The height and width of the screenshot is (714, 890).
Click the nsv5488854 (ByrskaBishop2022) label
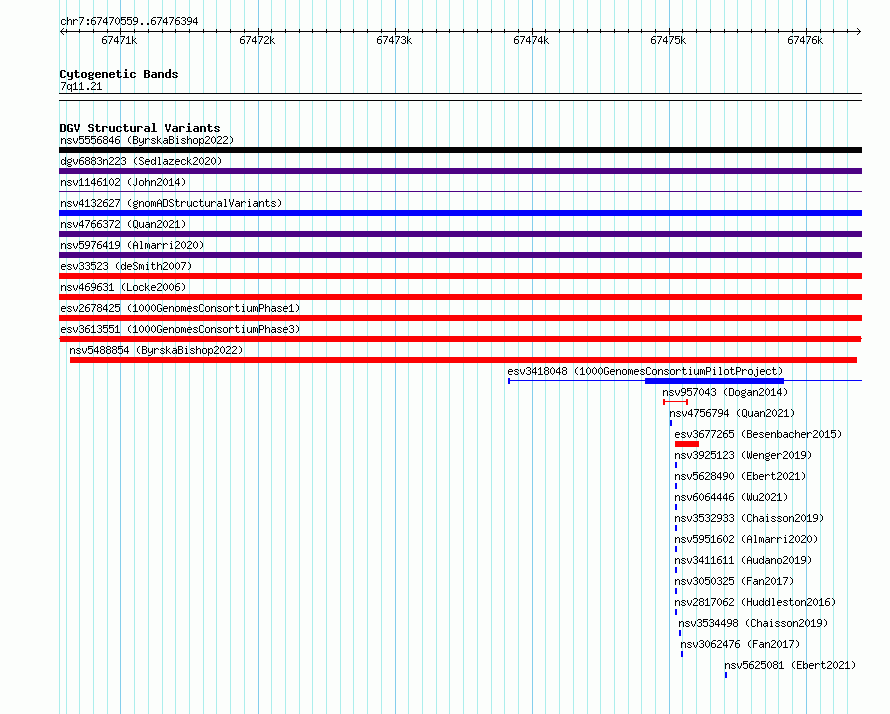(156, 350)
